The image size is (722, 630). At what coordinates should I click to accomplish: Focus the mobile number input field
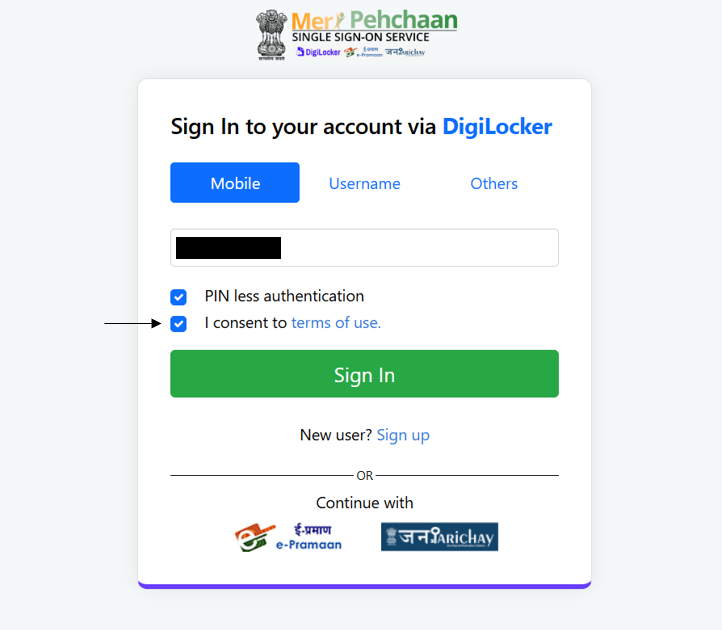tap(364, 248)
